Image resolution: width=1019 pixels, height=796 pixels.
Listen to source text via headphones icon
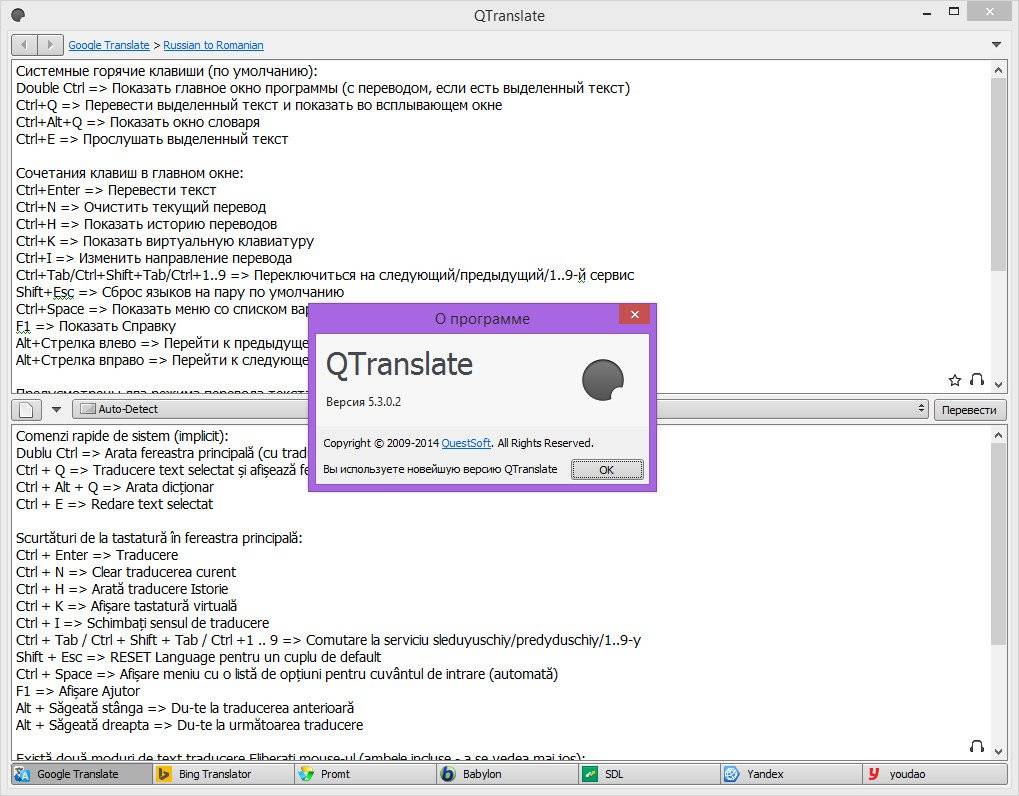[976, 379]
